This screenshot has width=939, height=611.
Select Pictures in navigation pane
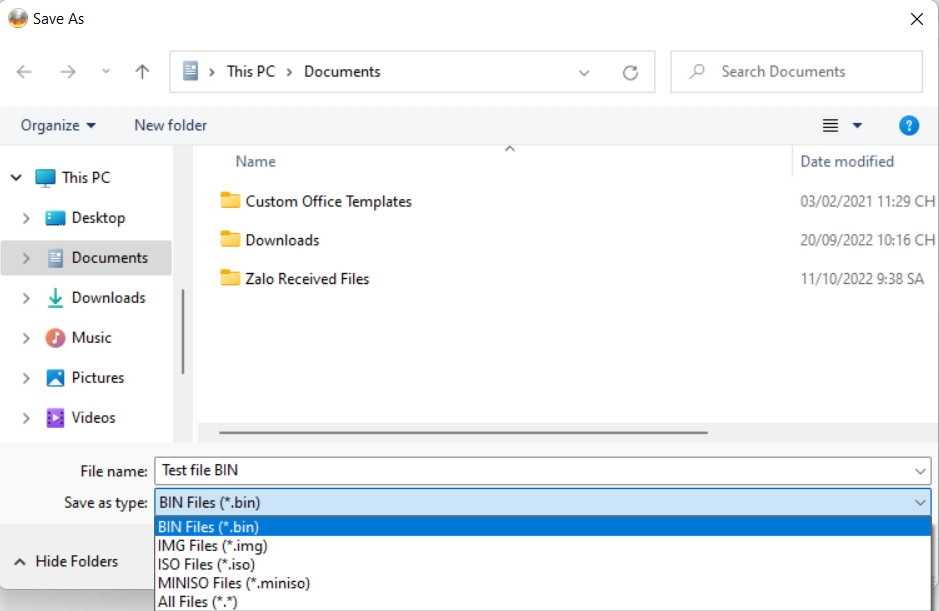[x=98, y=377]
